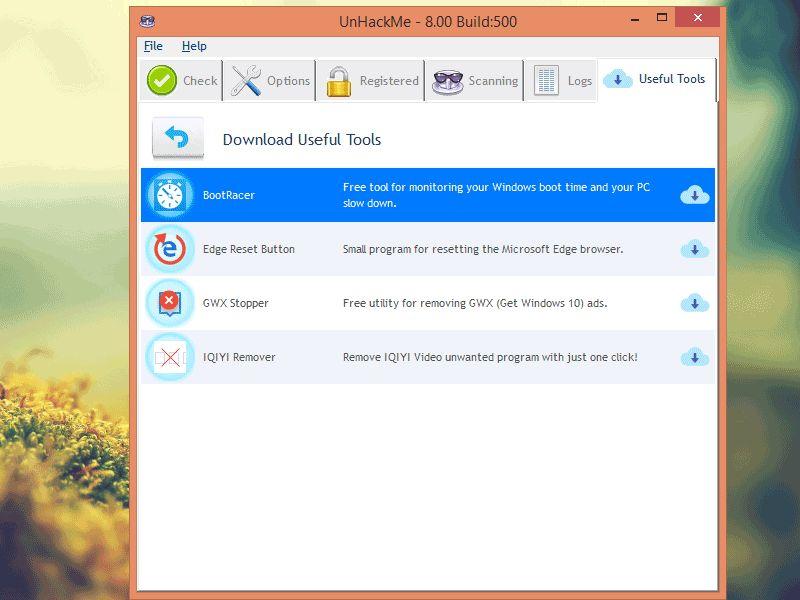
Task: Close the UnHackMe window
Action: pyautogui.click(x=697, y=18)
